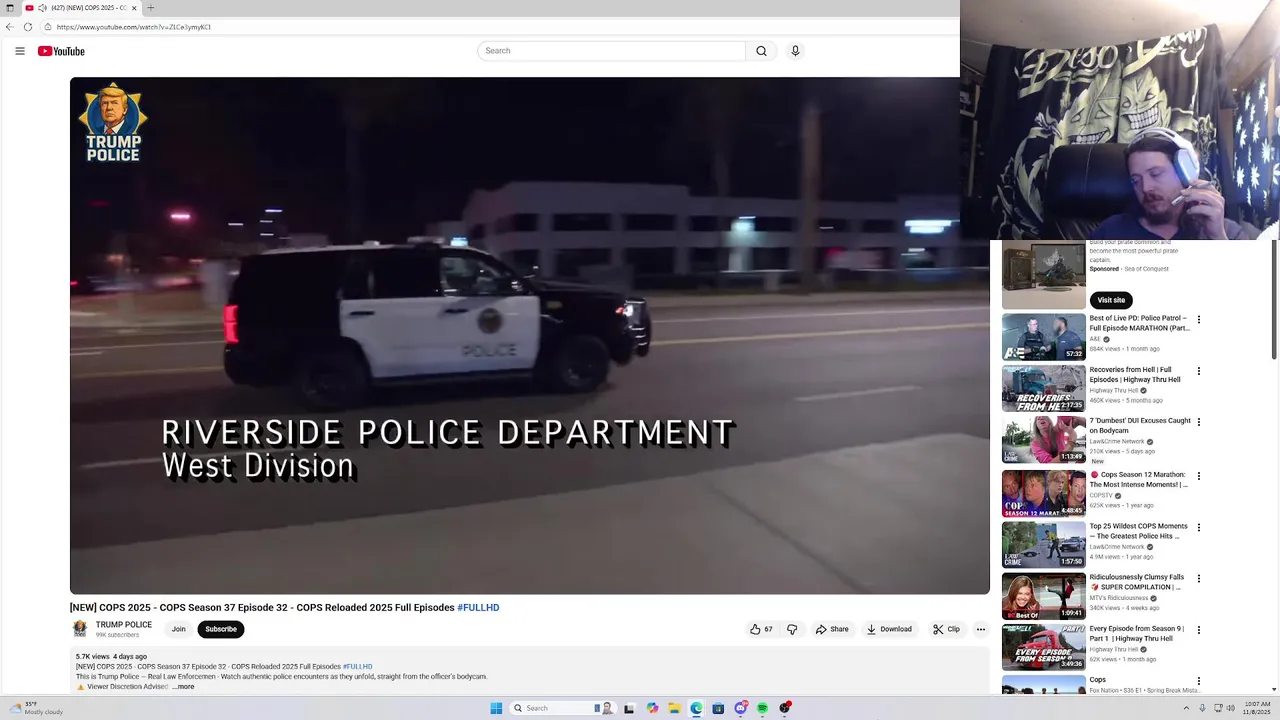Open options menu for 7 'Dumbest' DUI Excuses
The width and height of the screenshot is (1280, 720).
click(x=1199, y=422)
